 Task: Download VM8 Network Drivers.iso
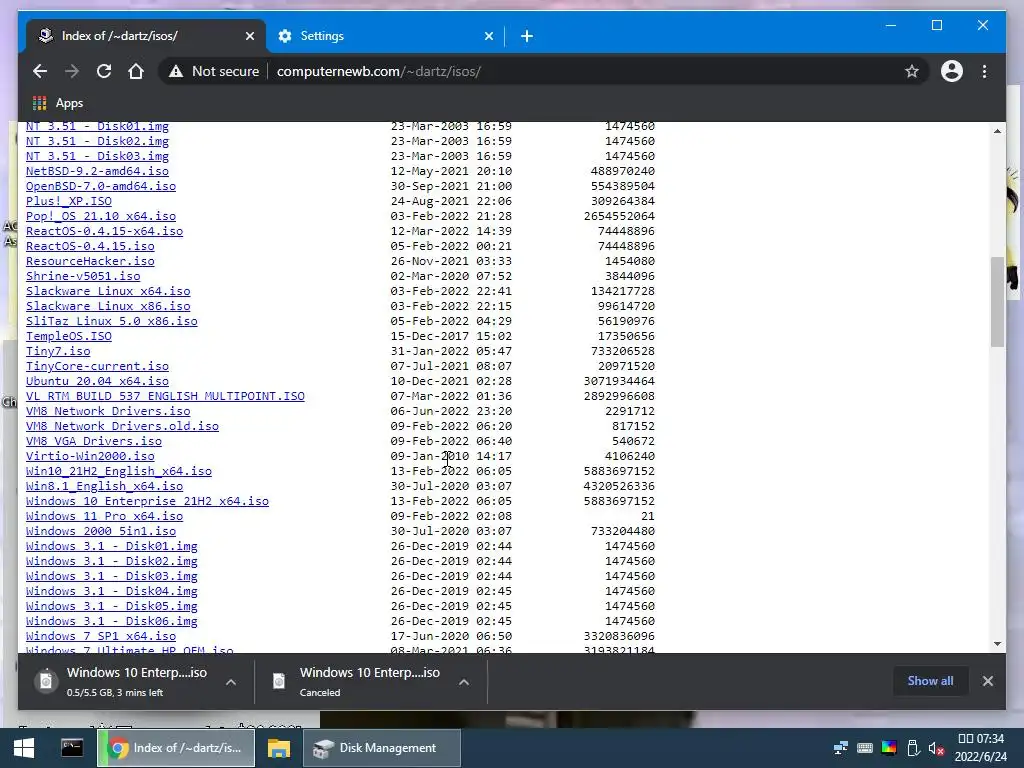108,411
